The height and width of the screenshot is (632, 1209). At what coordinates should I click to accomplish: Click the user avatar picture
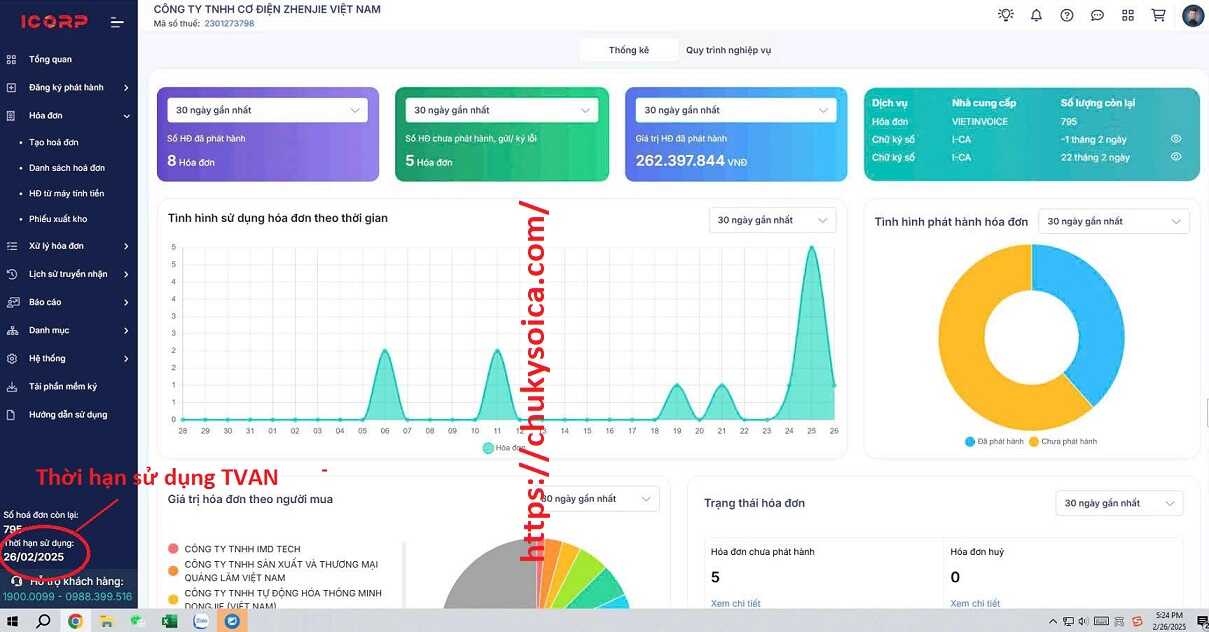pos(1193,15)
